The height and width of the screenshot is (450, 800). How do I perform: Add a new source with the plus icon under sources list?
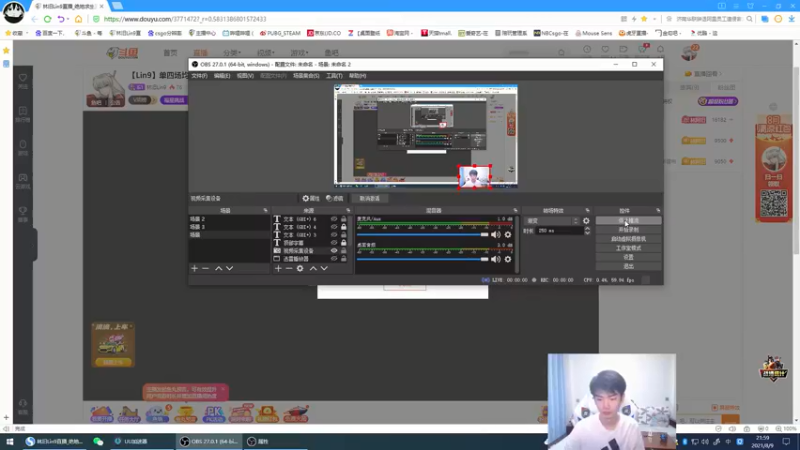[278, 268]
